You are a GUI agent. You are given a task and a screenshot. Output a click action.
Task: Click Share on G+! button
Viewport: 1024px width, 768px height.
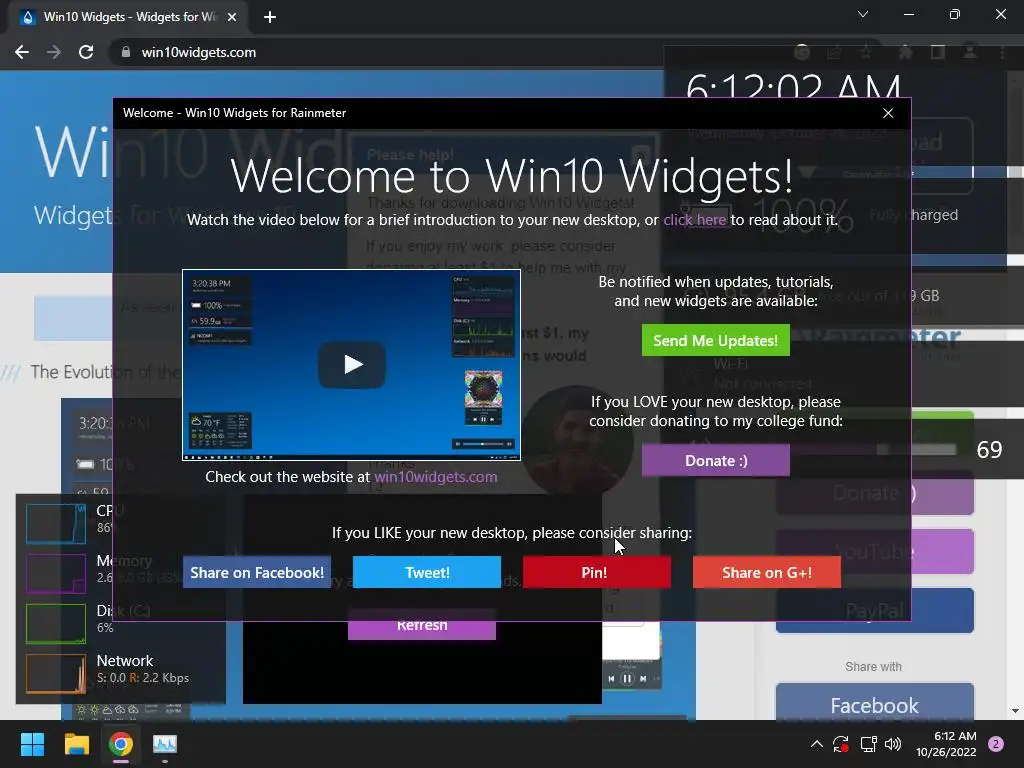coord(767,572)
